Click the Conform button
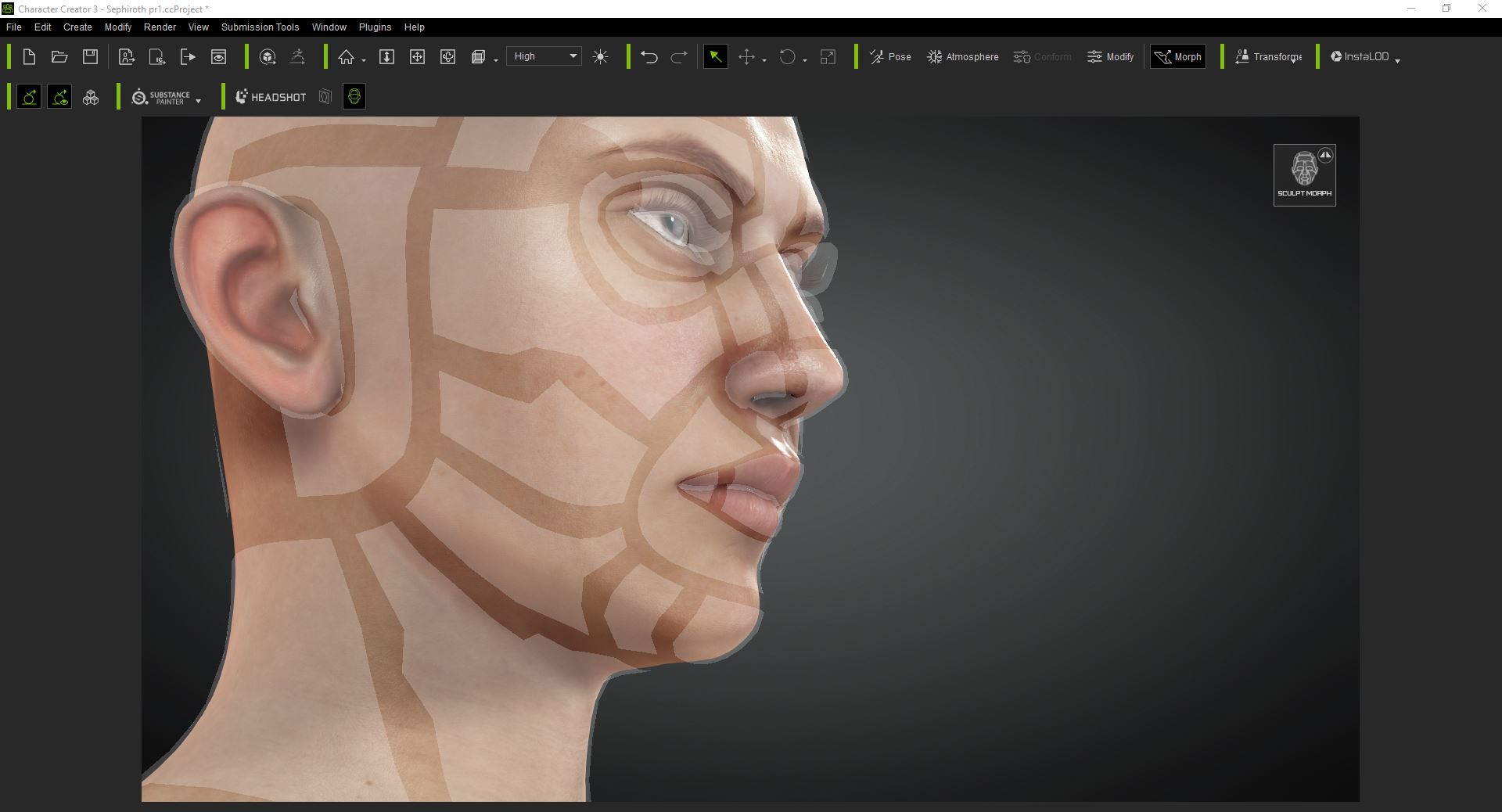Screen dimensions: 1502x812 click(1042, 56)
